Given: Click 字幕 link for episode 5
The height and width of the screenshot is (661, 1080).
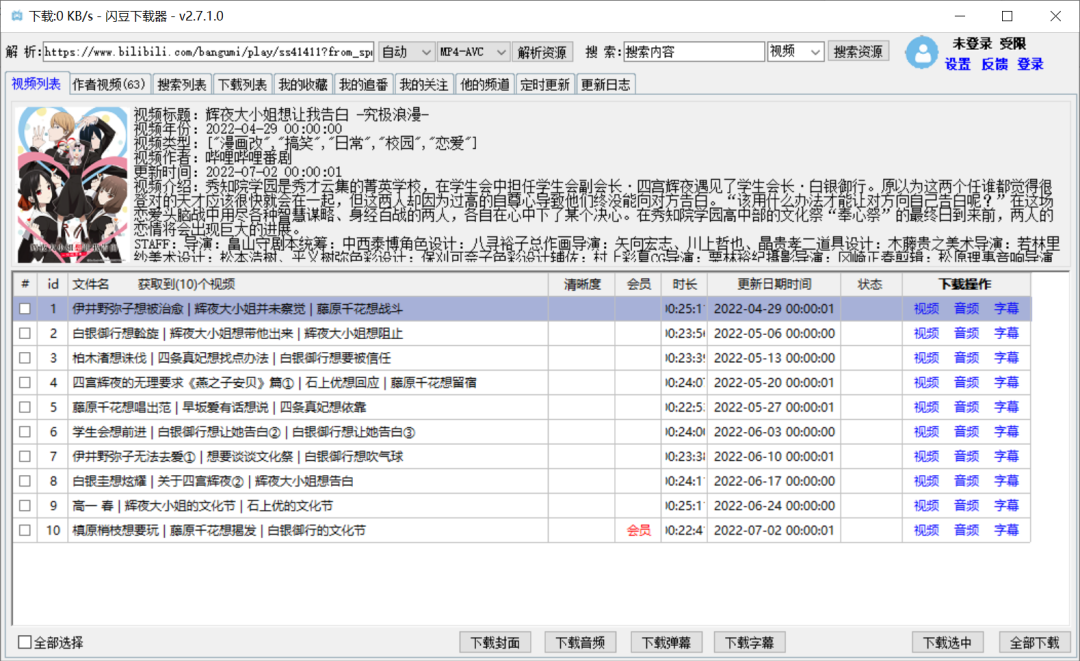Looking at the screenshot, I should click(1006, 408).
